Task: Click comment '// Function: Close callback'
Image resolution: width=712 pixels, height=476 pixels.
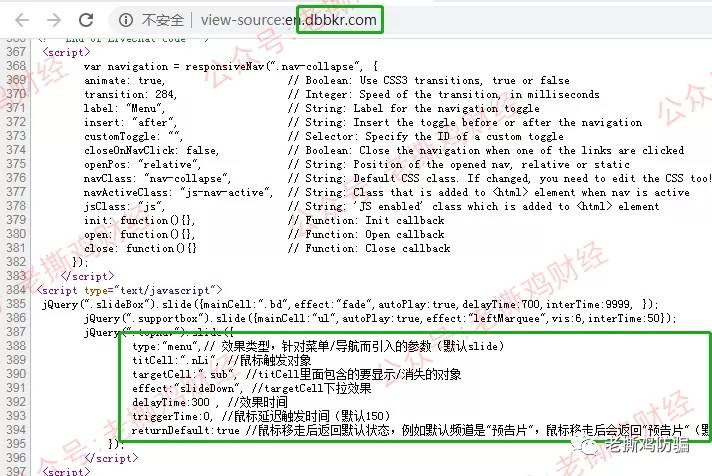Action: pos(369,248)
